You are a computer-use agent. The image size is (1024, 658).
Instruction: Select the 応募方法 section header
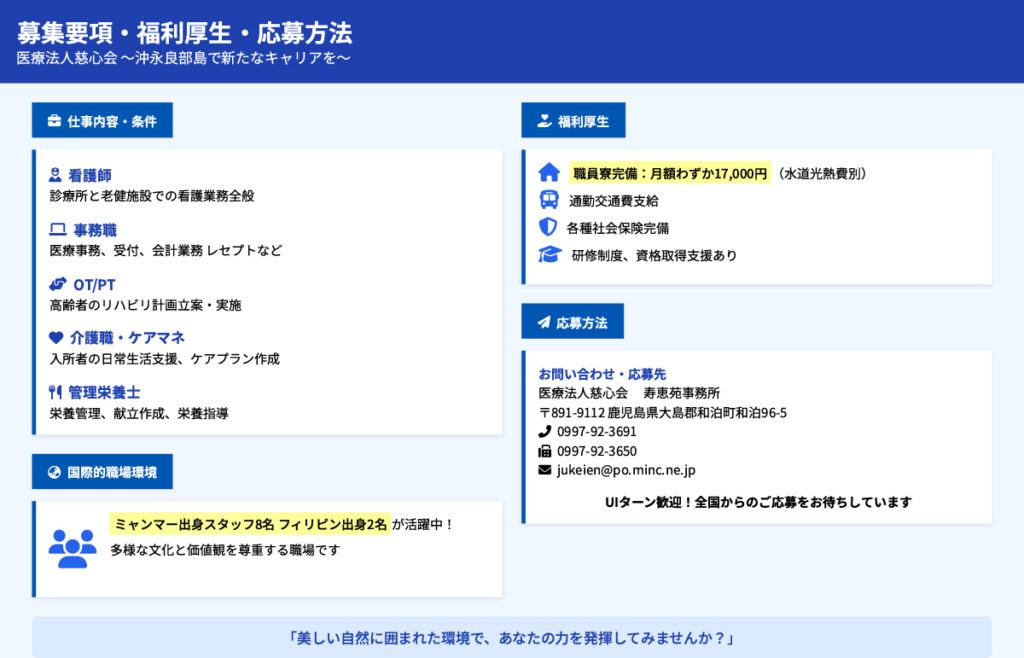[572, 322]
